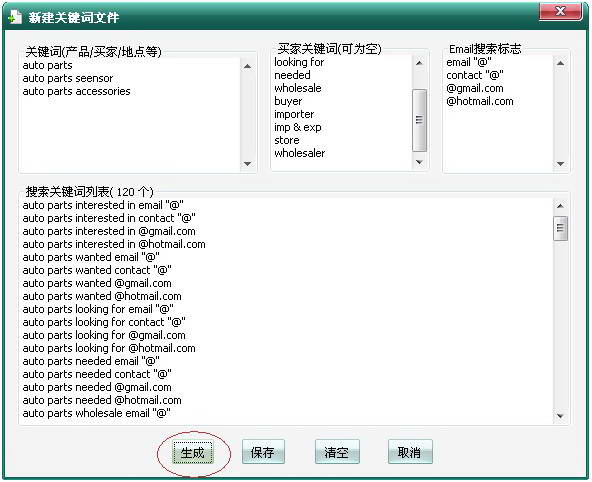Click down arrow of Email flags scrollbar
Image resolution: width=592 pixels, height=482 pixels.
pos(560,164)
